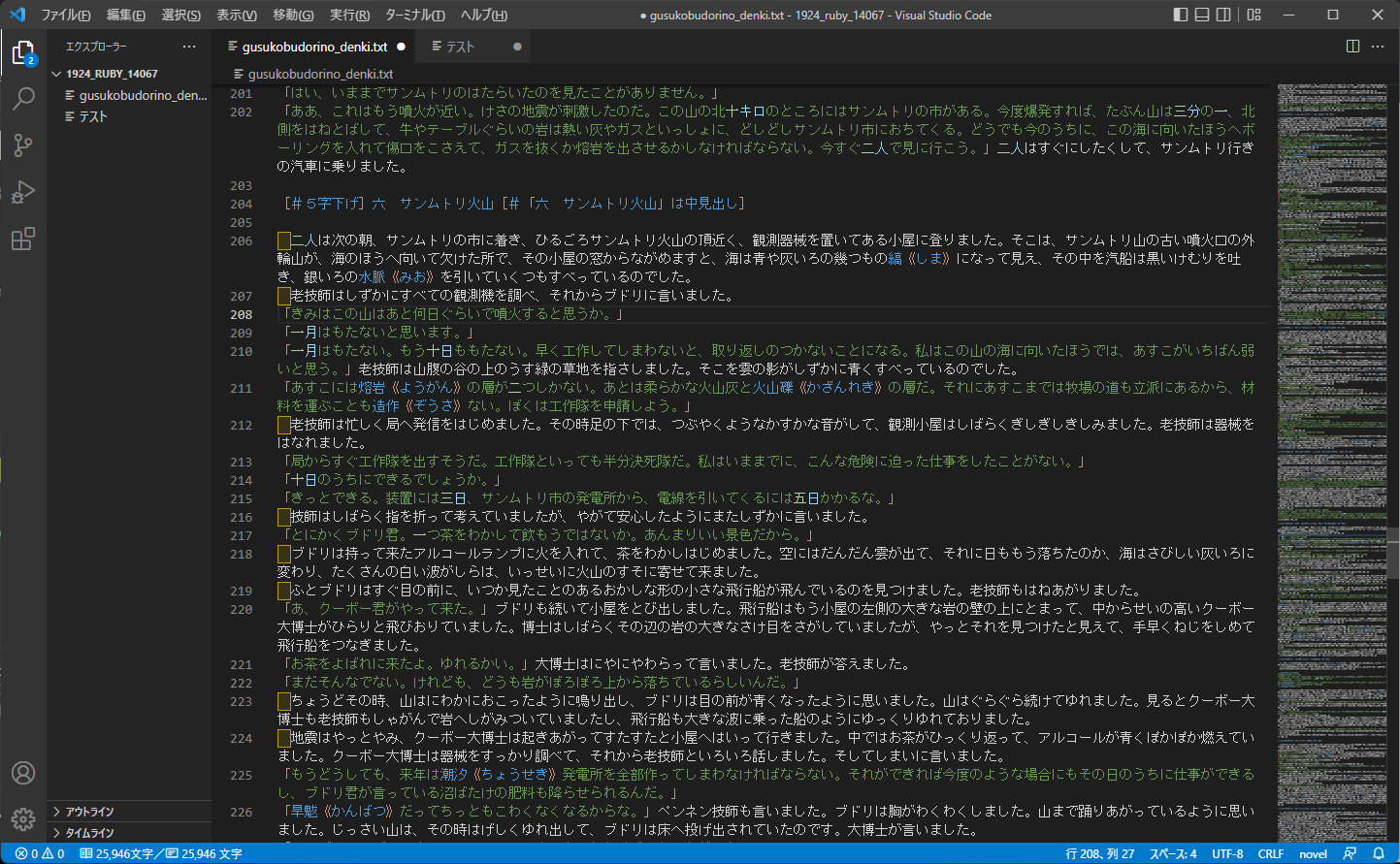
Task: Click line number 208 in the gutter
Action: click(x=241, y=314)
